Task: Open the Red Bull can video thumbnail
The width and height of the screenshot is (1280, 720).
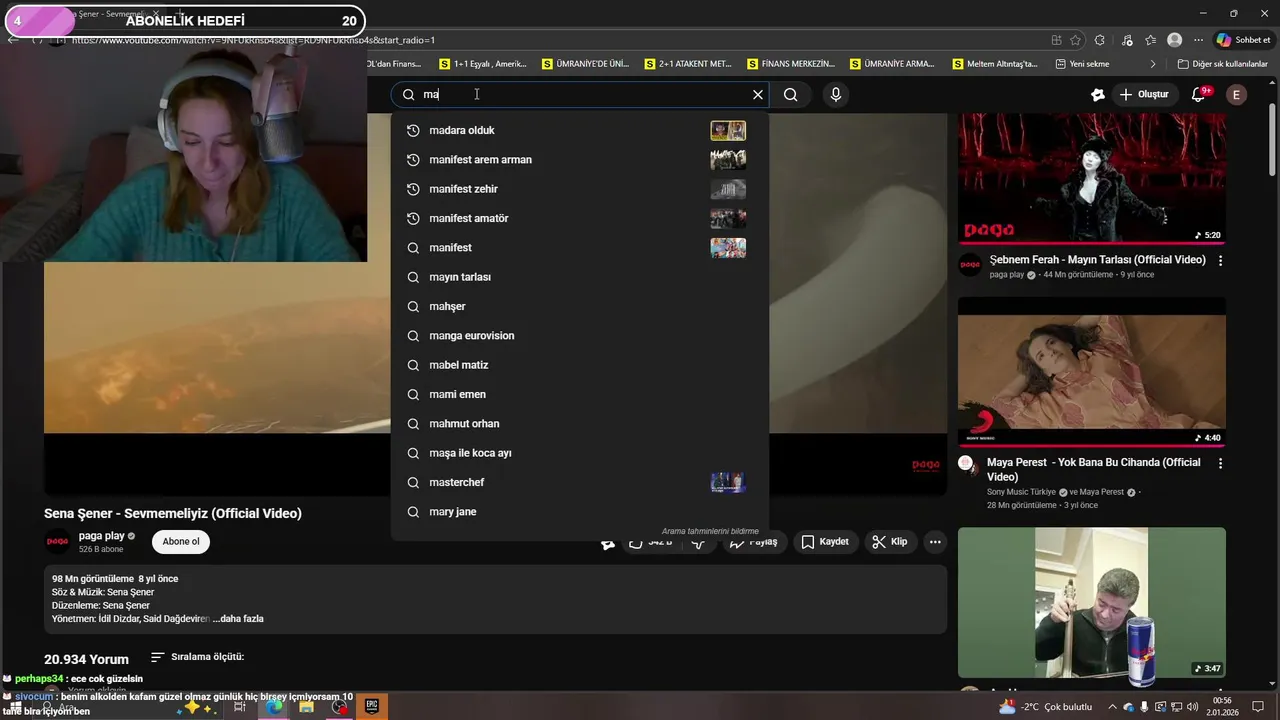Action: pyautogui.click(x=1092, y=603)
